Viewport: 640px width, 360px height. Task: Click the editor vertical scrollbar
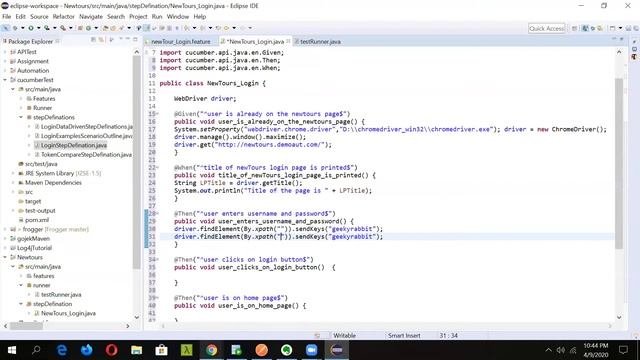click(x=619, y=163)
